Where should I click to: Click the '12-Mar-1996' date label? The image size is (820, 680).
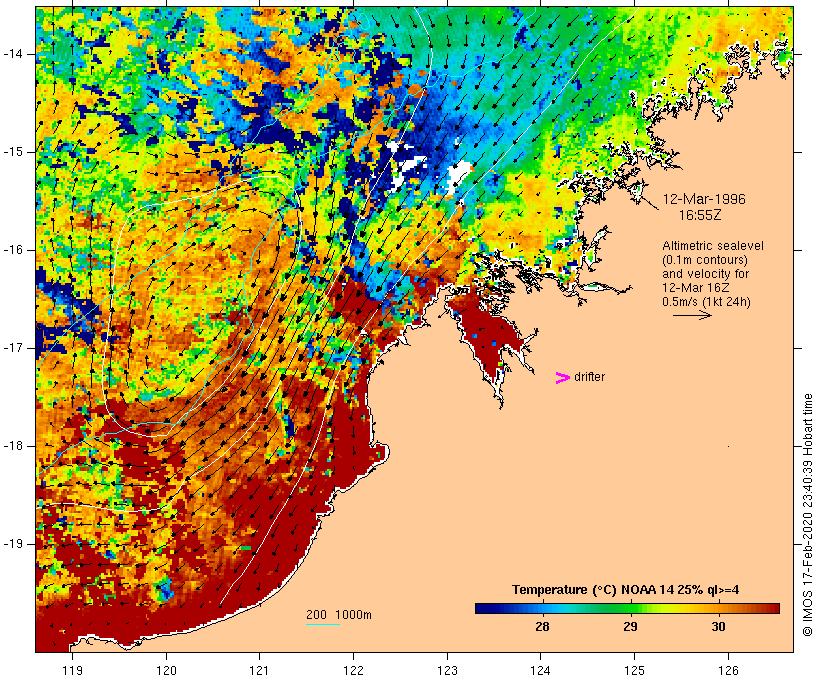click(704, 199)
